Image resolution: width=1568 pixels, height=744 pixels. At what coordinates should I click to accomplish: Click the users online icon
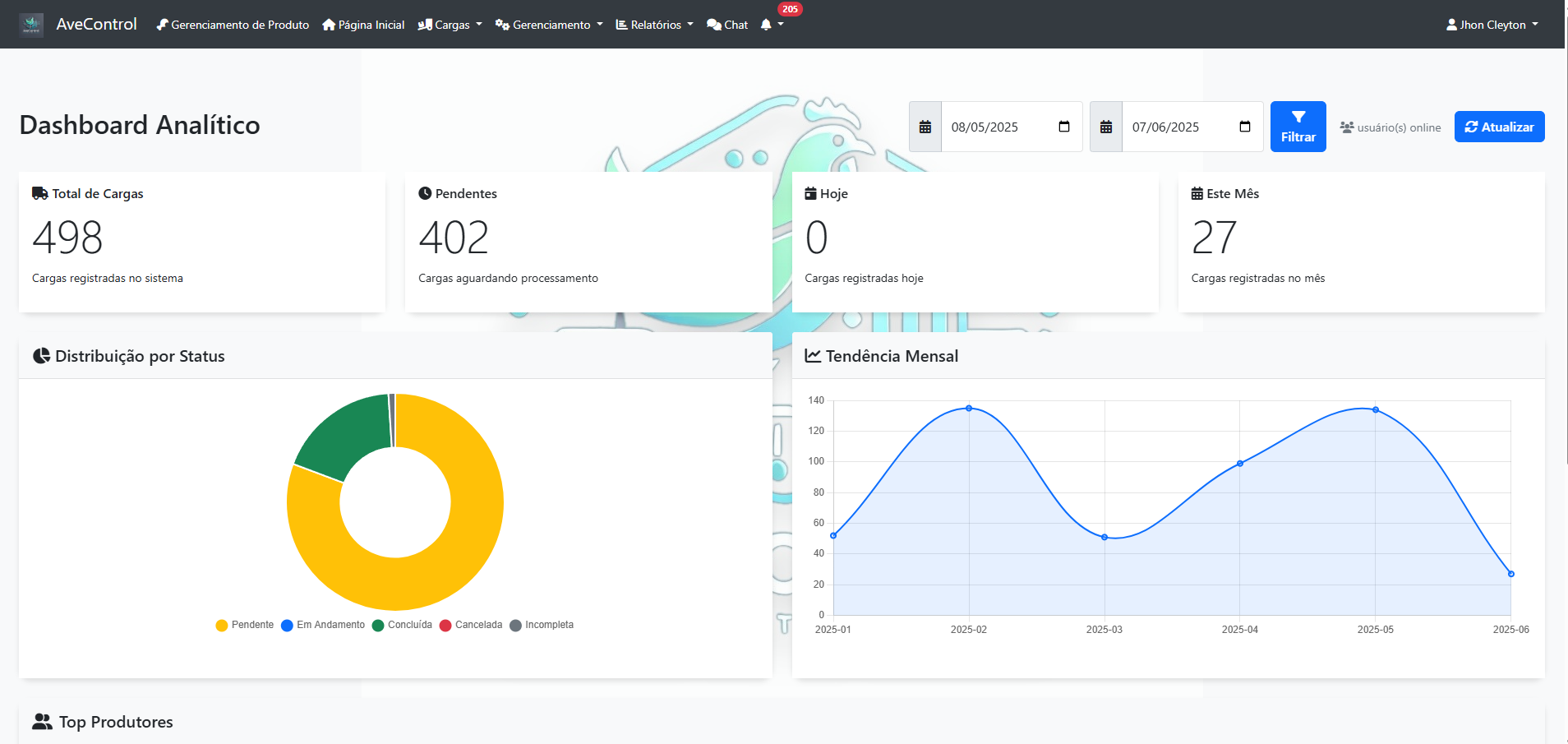1347,127
